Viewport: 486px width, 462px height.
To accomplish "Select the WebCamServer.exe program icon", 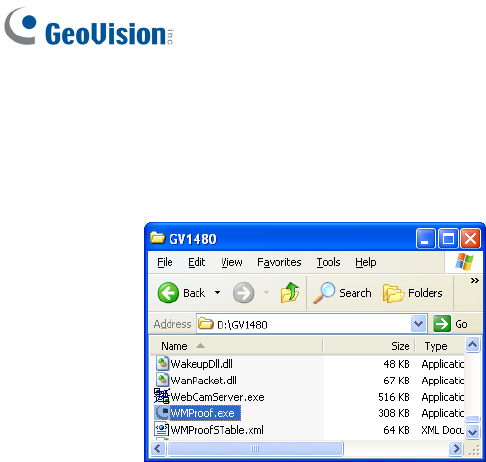I will pyautogui.click(x=162, y=396).
